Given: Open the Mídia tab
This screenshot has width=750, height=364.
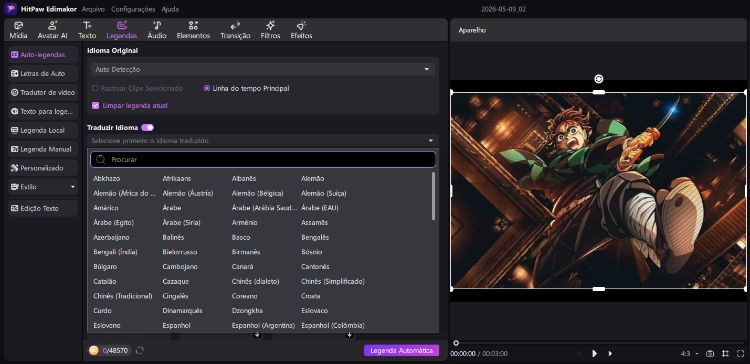Looking at the screenshot, I should pos(18,30).
